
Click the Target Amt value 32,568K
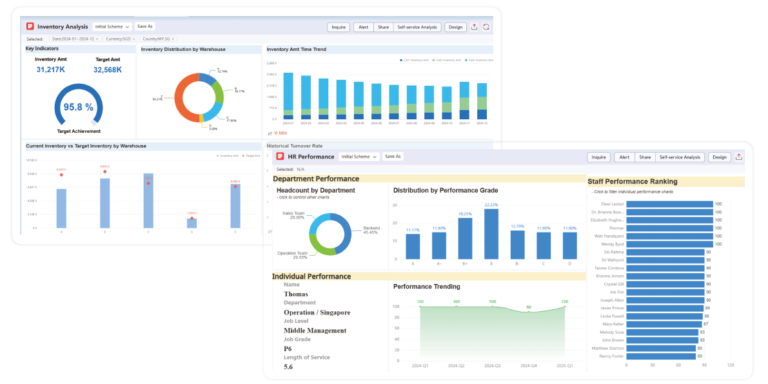[x=108, y=70]
